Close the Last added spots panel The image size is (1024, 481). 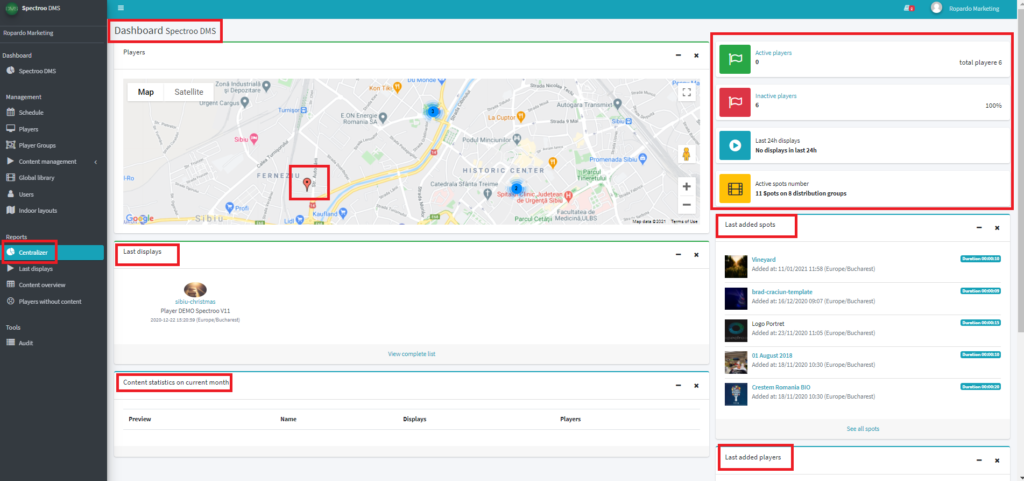point(997,228)
